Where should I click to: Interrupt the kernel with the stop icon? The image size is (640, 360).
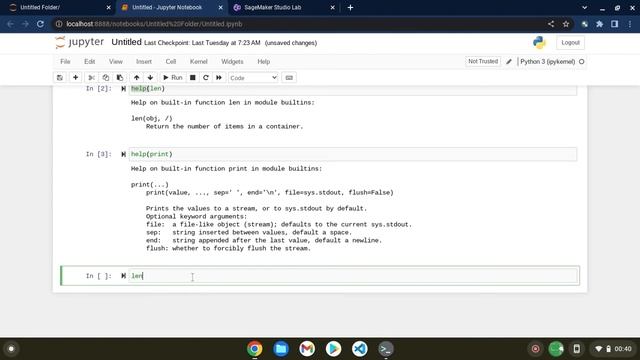coord(193,78)
